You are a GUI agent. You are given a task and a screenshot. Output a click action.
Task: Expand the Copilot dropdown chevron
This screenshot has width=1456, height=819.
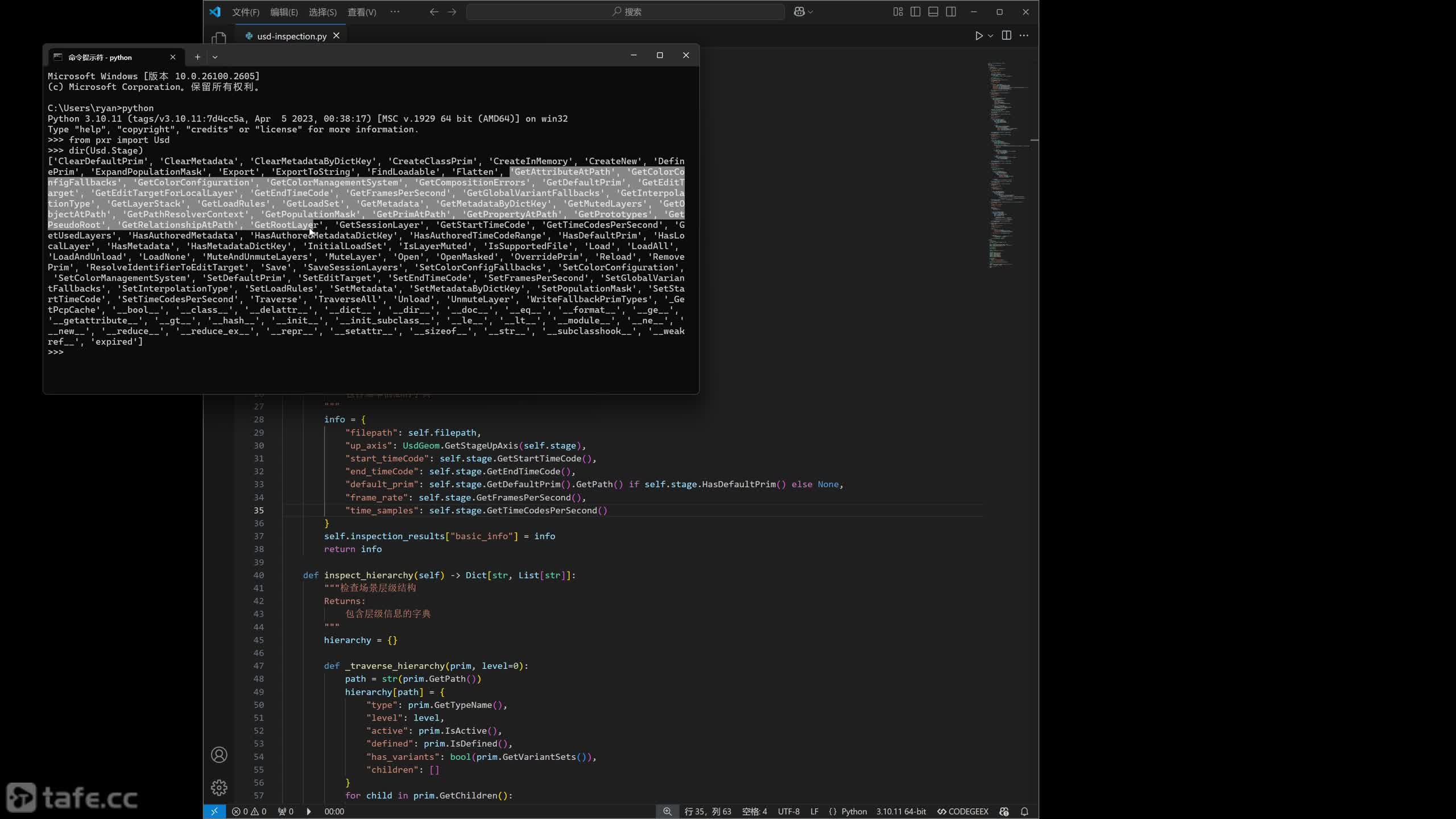[x=810, y=11]
